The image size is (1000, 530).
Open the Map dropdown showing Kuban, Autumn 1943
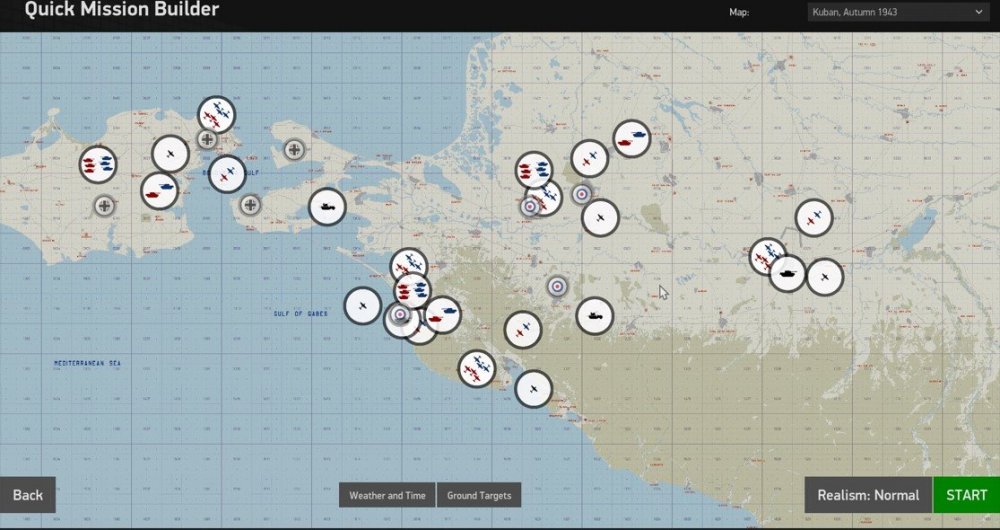[898, 11]
